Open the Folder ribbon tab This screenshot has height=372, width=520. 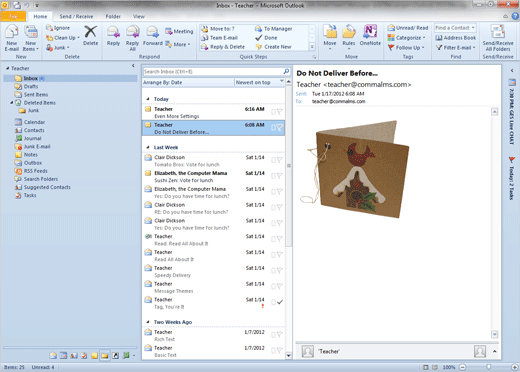click(x=113, y=16)
